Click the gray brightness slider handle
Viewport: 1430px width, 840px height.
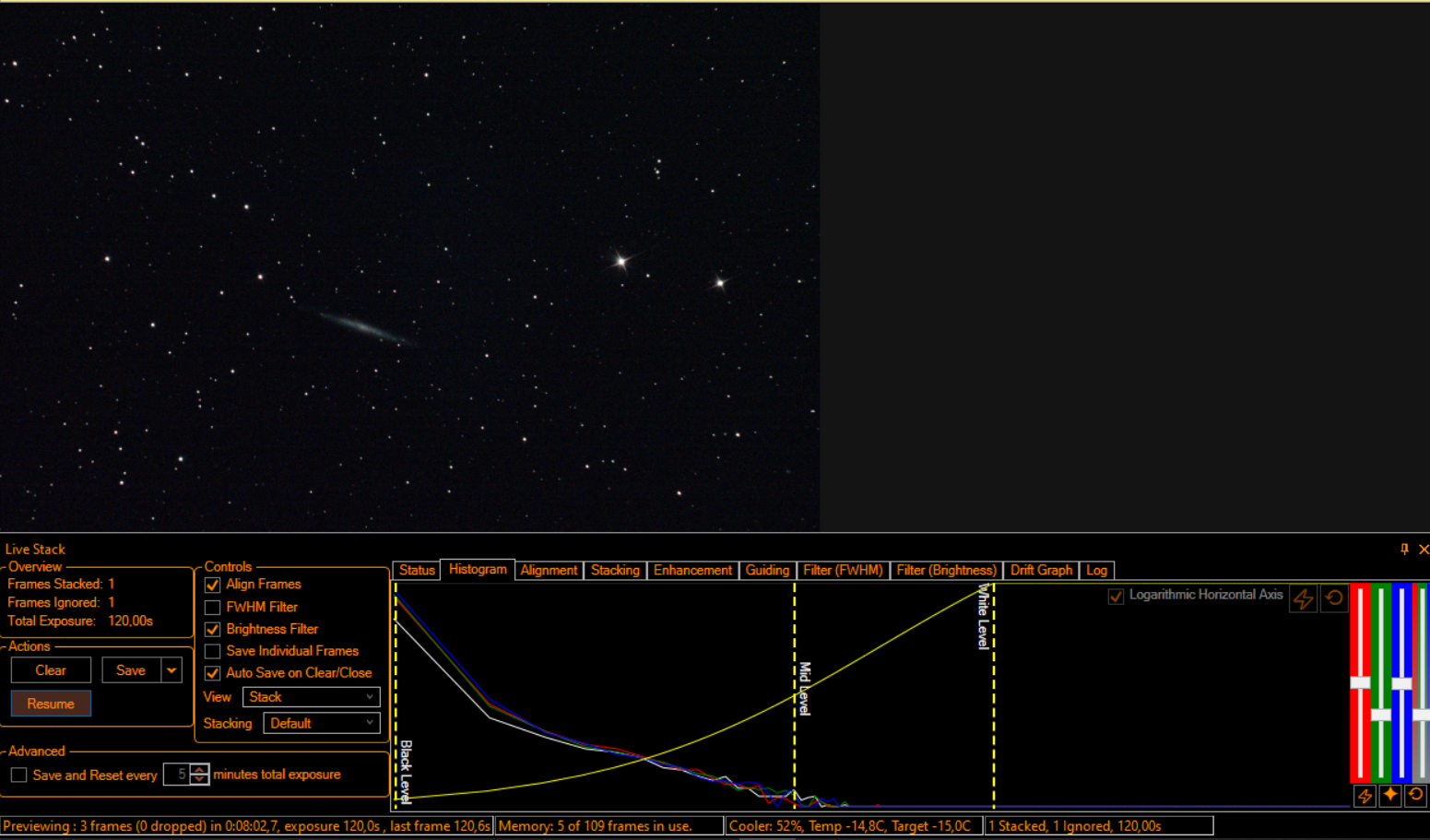[x=1422, y=715]
